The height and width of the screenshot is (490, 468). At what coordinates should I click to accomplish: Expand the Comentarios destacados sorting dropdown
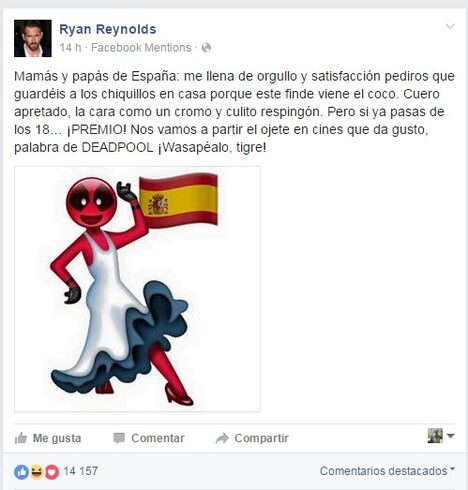coord(387,471)
